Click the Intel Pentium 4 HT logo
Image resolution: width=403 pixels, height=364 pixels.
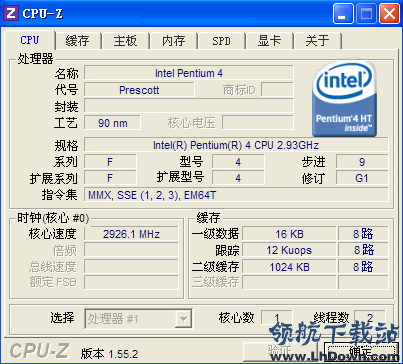click(345, 99)
